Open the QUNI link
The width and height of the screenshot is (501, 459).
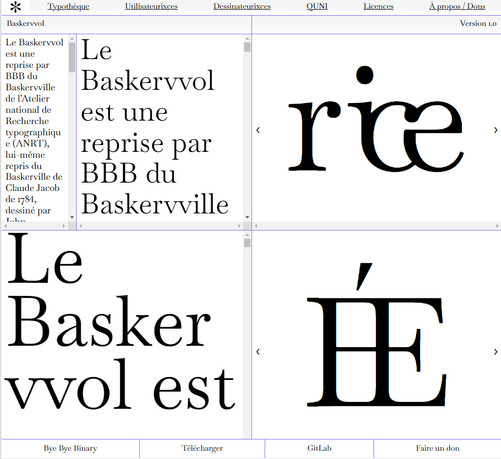(x=317, y=6)
